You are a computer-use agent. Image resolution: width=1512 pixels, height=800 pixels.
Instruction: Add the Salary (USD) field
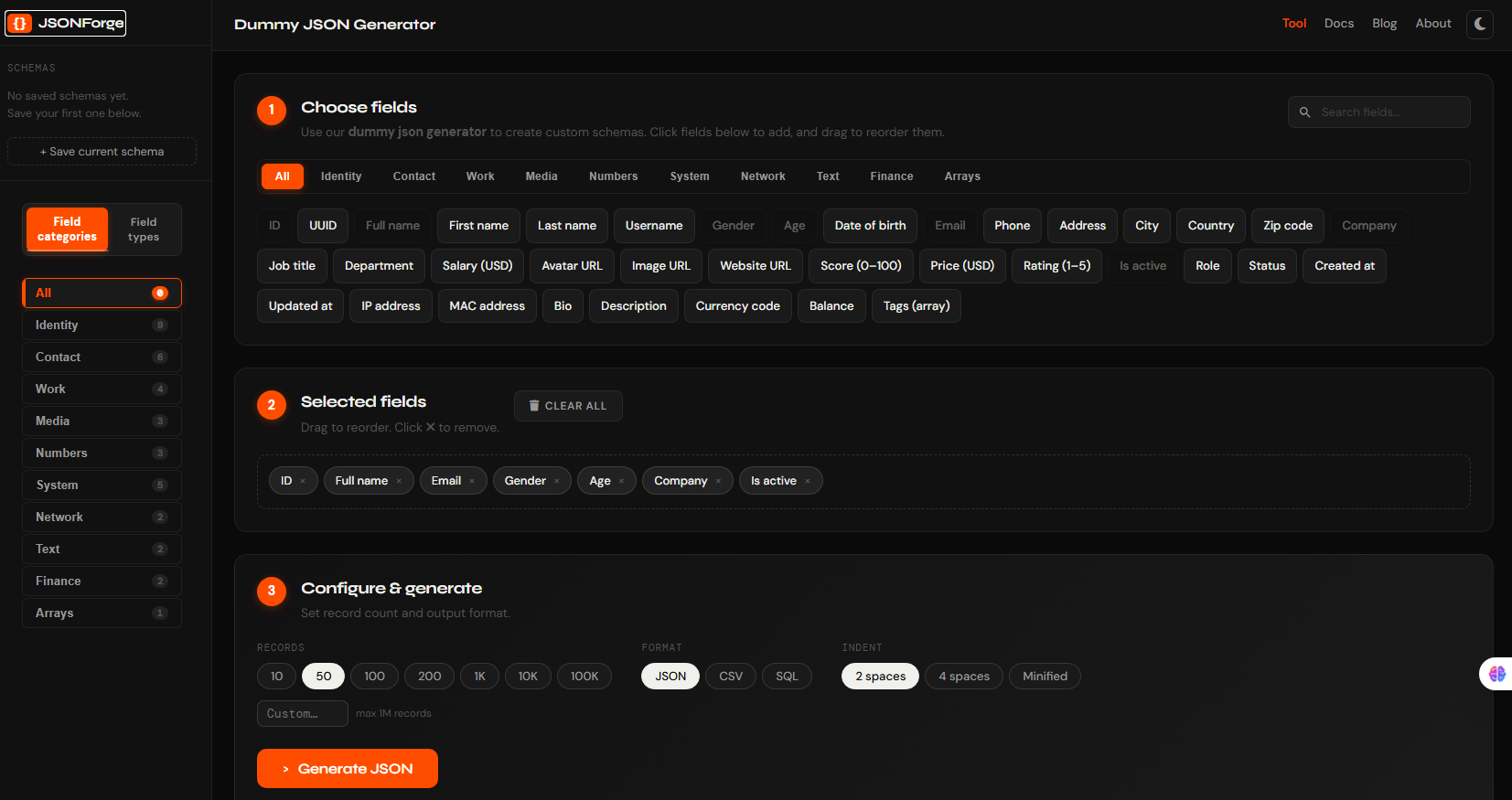click(x=477, y=266)
